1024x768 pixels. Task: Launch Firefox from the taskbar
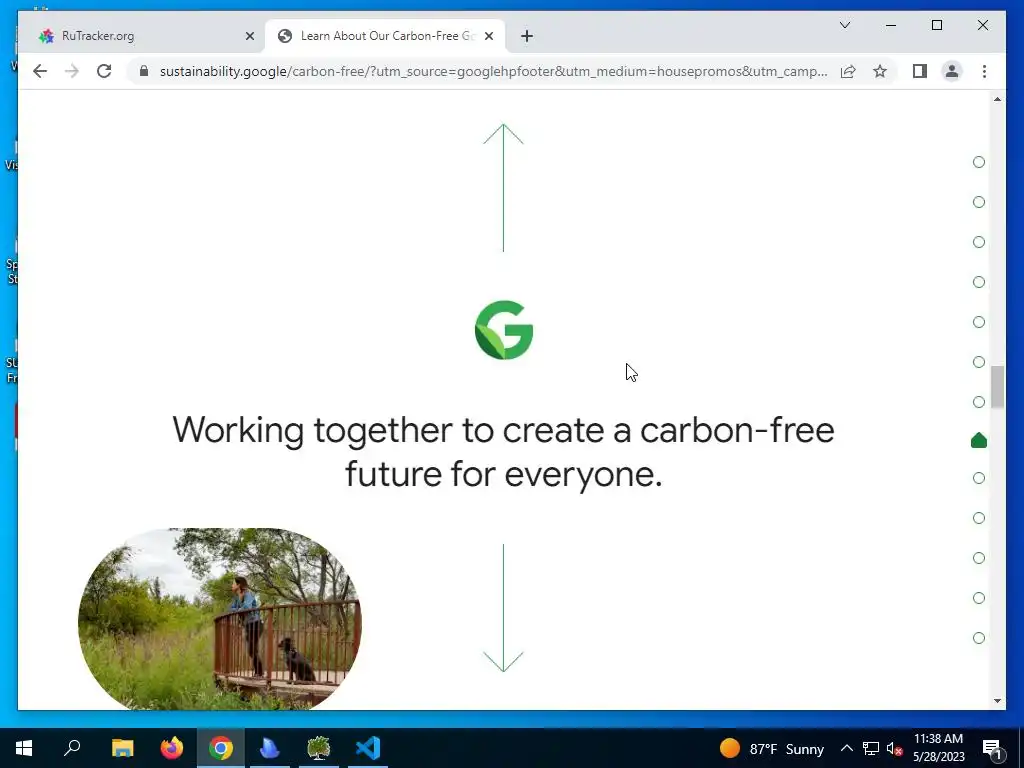(x=172, y=748)
